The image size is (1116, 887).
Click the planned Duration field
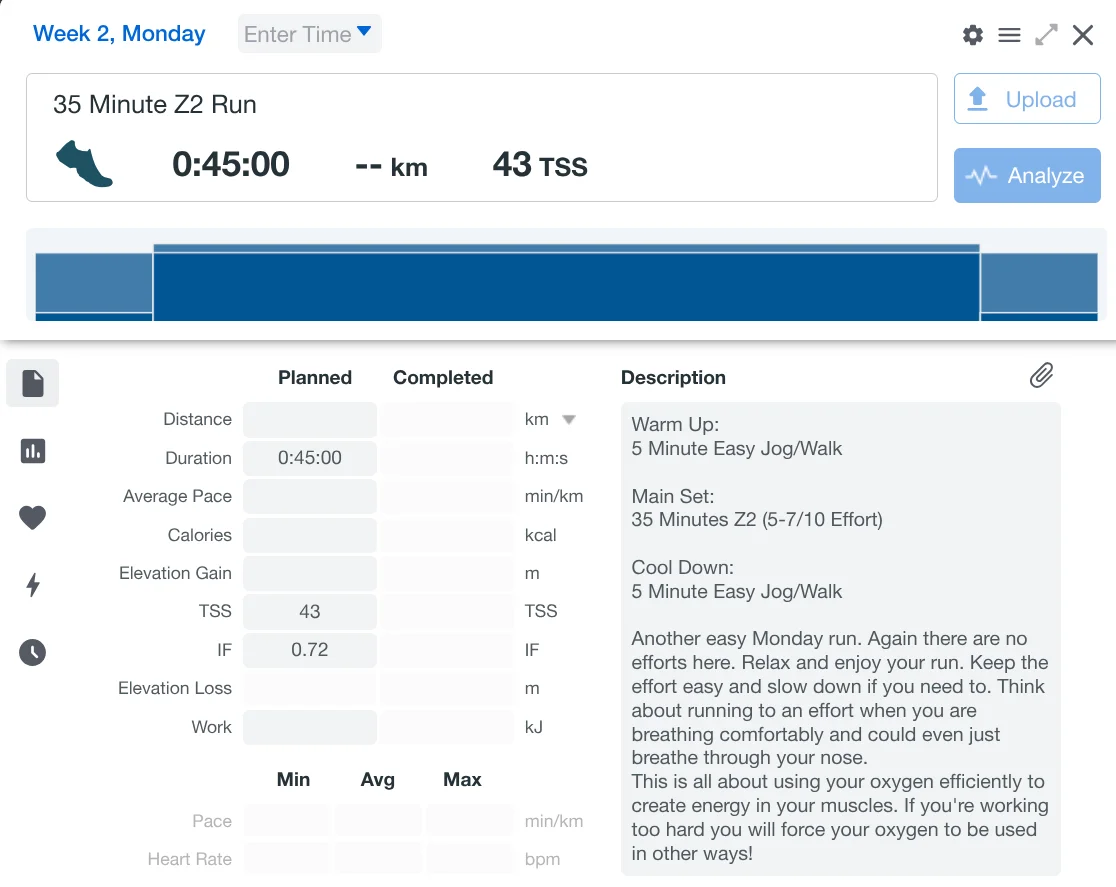pos(310,458)
